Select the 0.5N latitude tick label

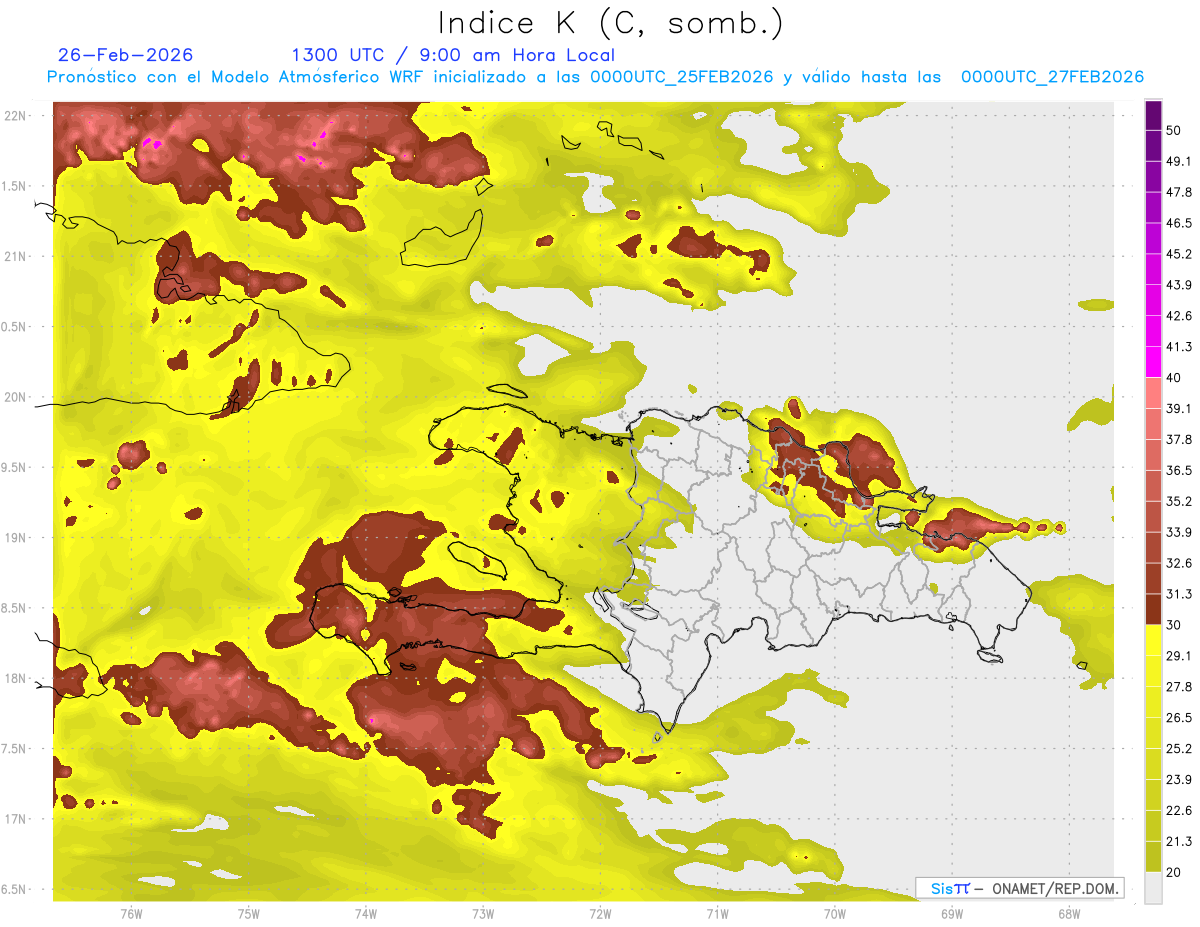click(14, 327)
